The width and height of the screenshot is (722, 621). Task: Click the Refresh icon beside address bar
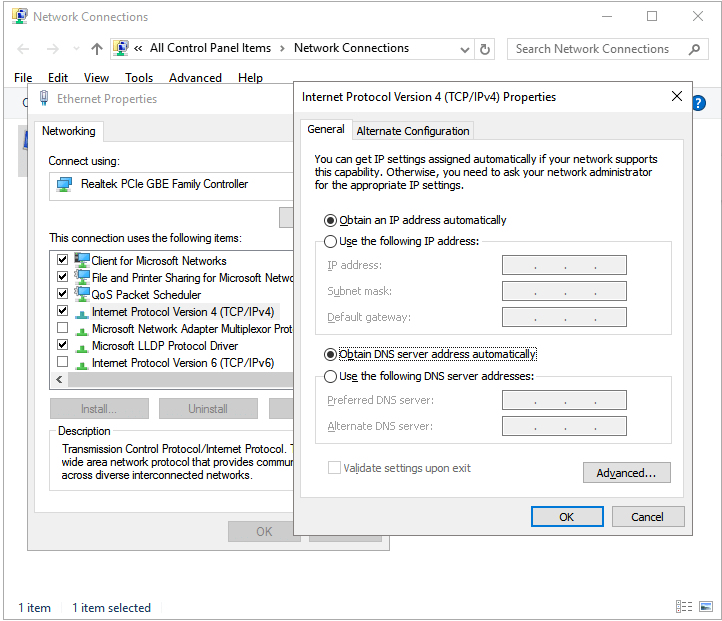[486, 49]
